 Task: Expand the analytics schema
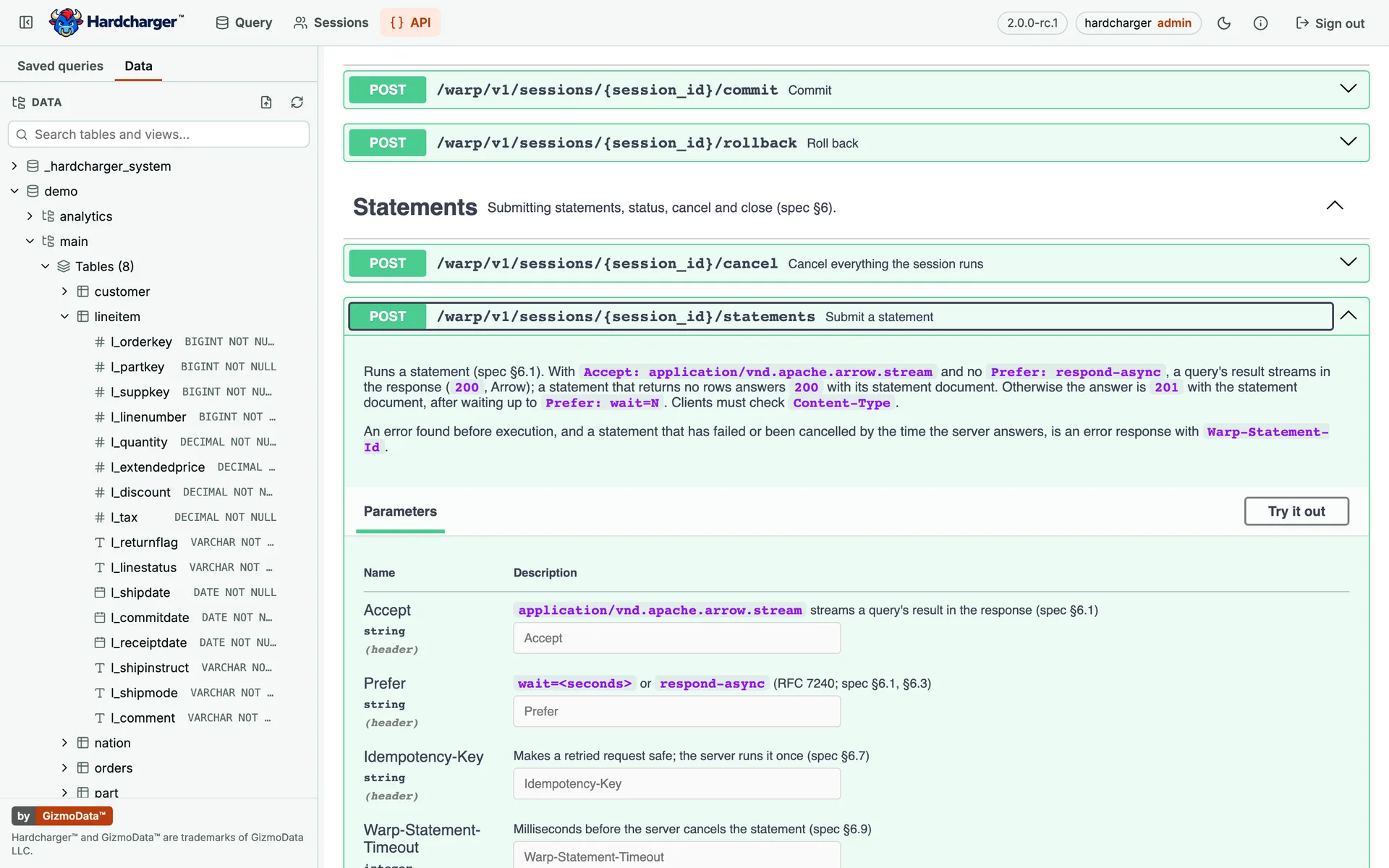(x=30, y=216)
